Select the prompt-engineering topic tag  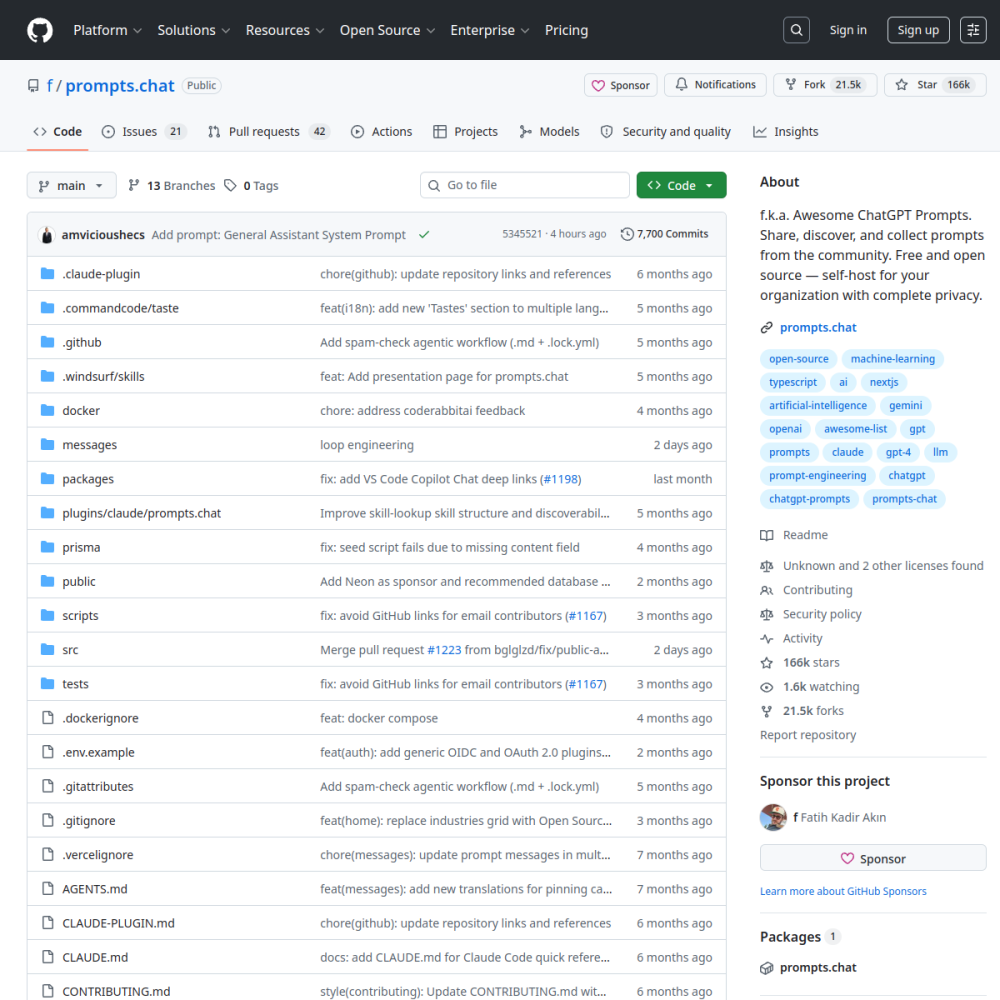(817, 475)
